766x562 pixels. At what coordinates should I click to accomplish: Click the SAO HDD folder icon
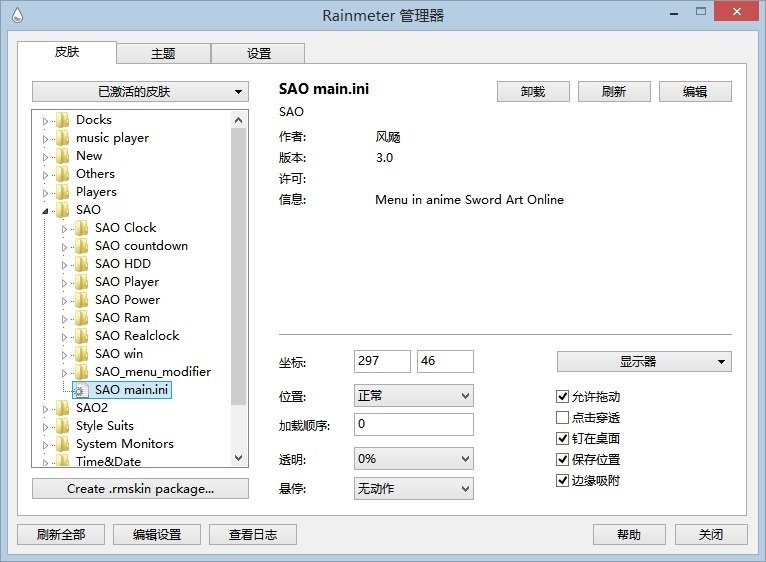pos(82,264)
